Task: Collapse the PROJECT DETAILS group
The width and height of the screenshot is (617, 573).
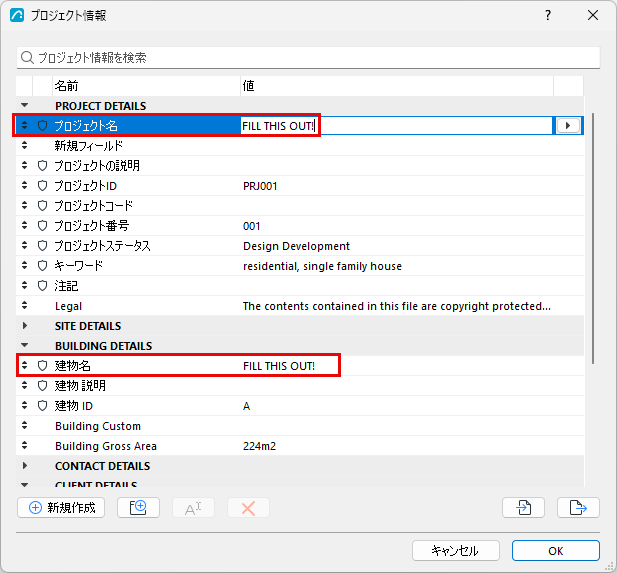Action: click(x=24, y=105)
